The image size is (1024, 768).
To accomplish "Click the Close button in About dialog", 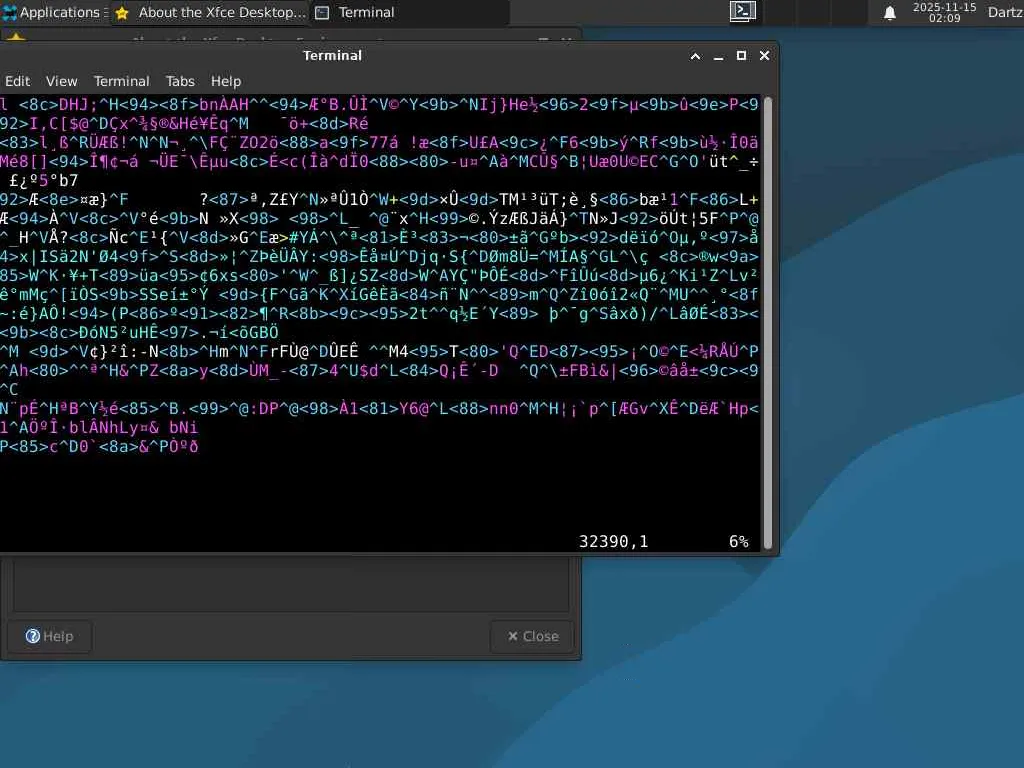I will (x=533, y=636).
